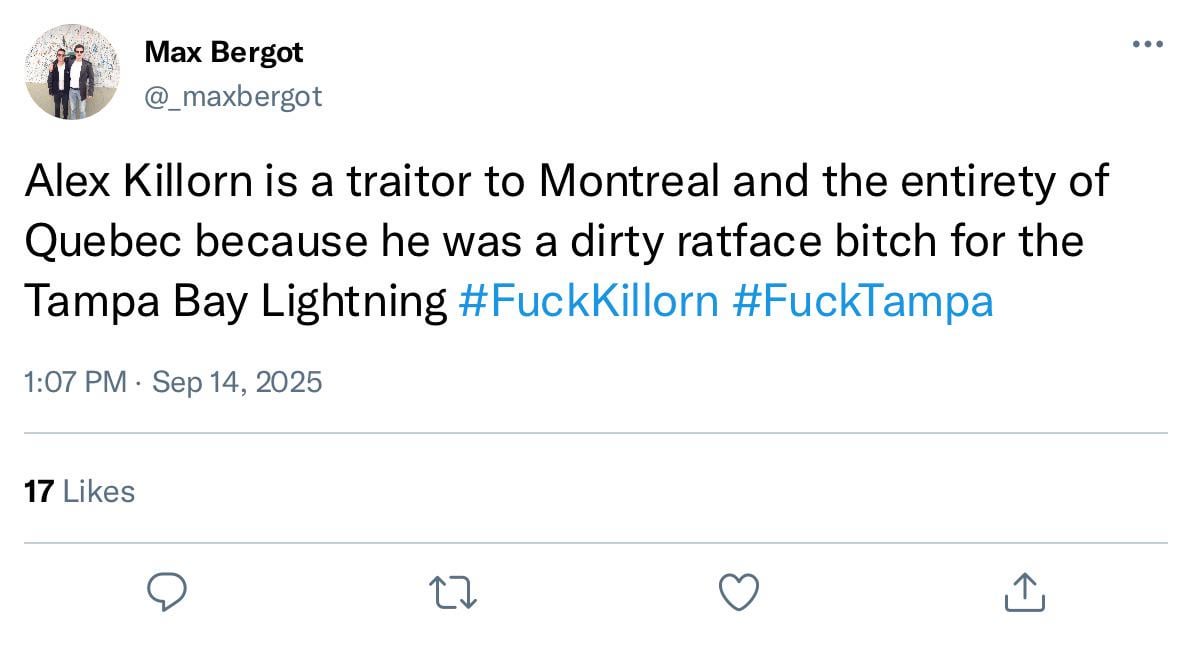1192x664 pixels.
Task: Click the Max Bergot display name
Action: tap(223, 52)
